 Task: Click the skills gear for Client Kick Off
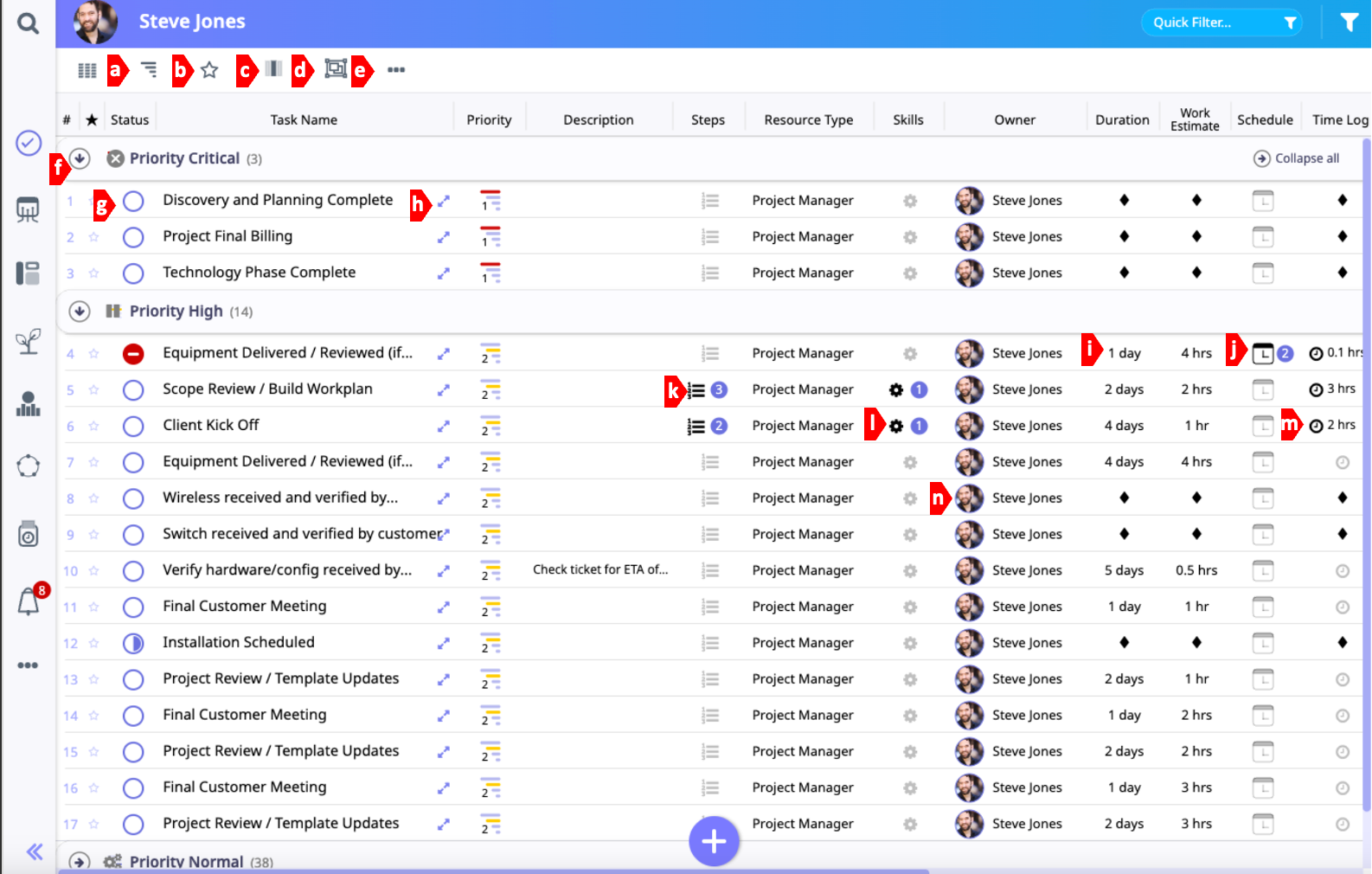click(896, 426)
